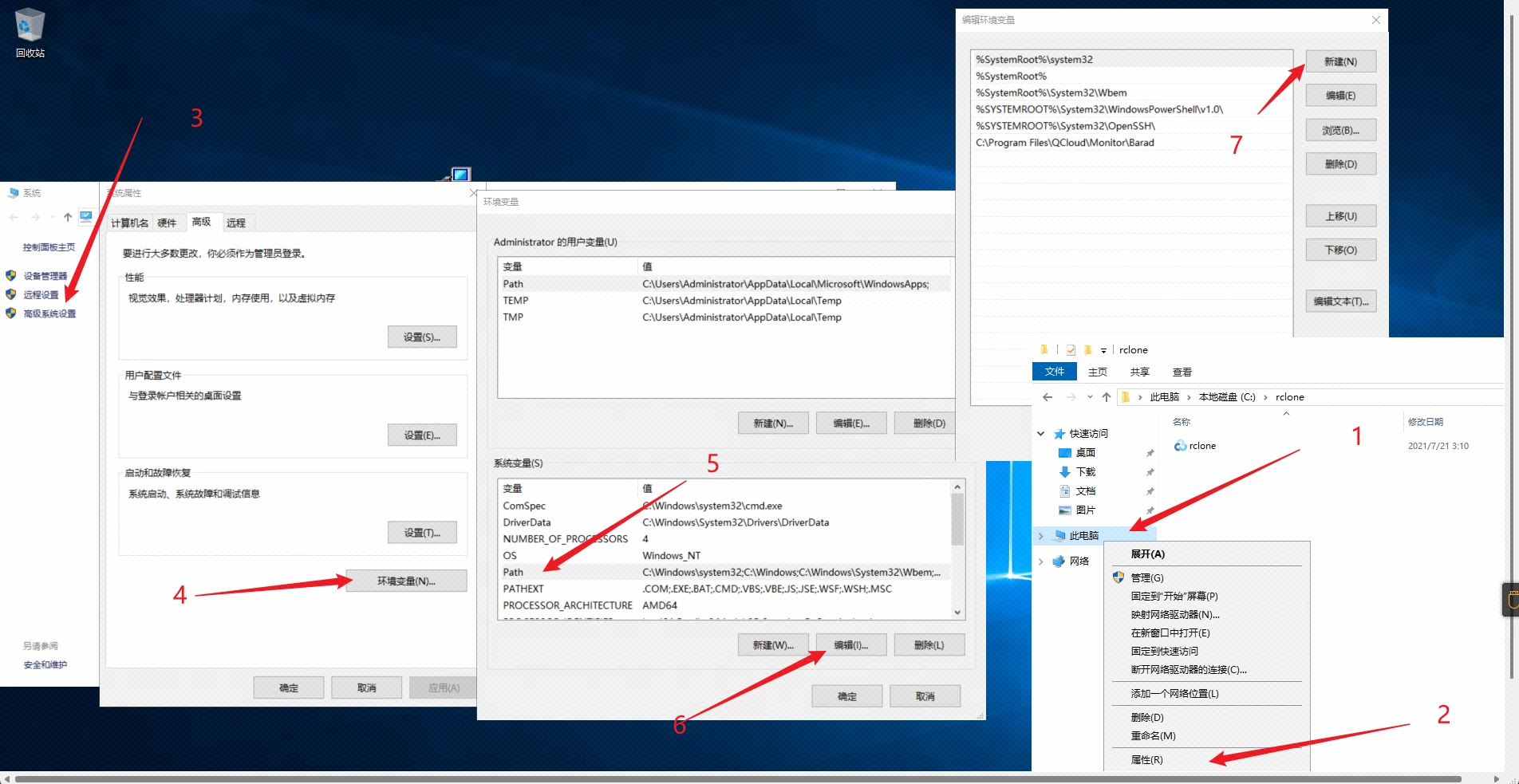Open the 安全和维护 link

click(45, 664)
